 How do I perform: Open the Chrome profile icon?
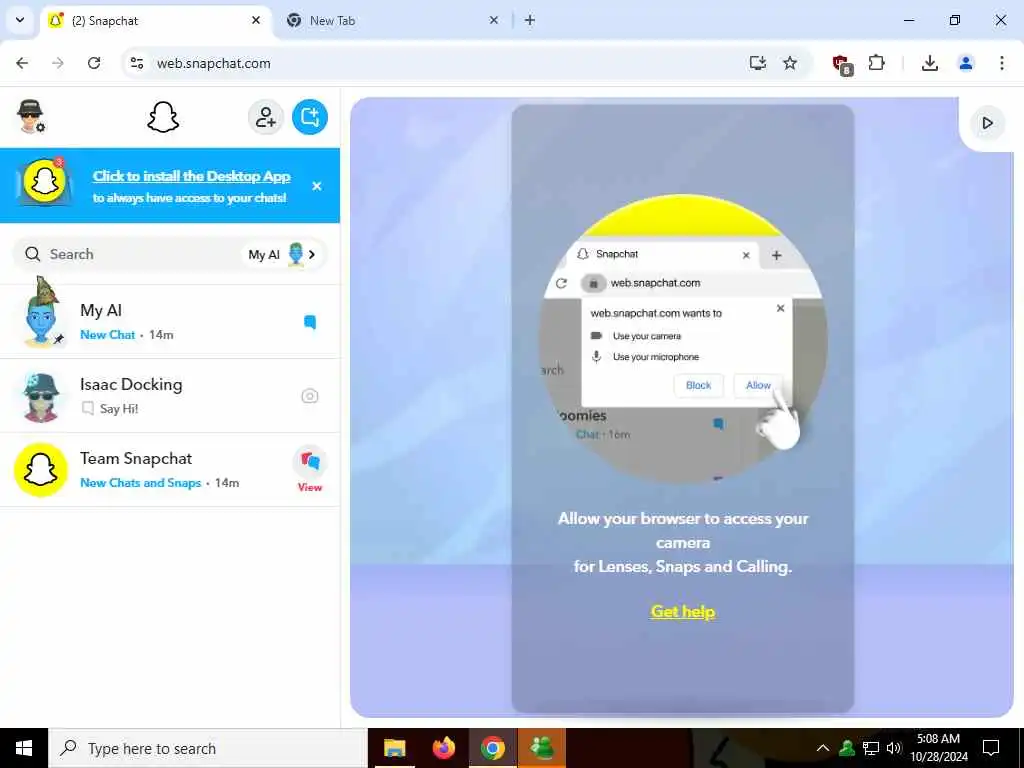pos(966,63)
